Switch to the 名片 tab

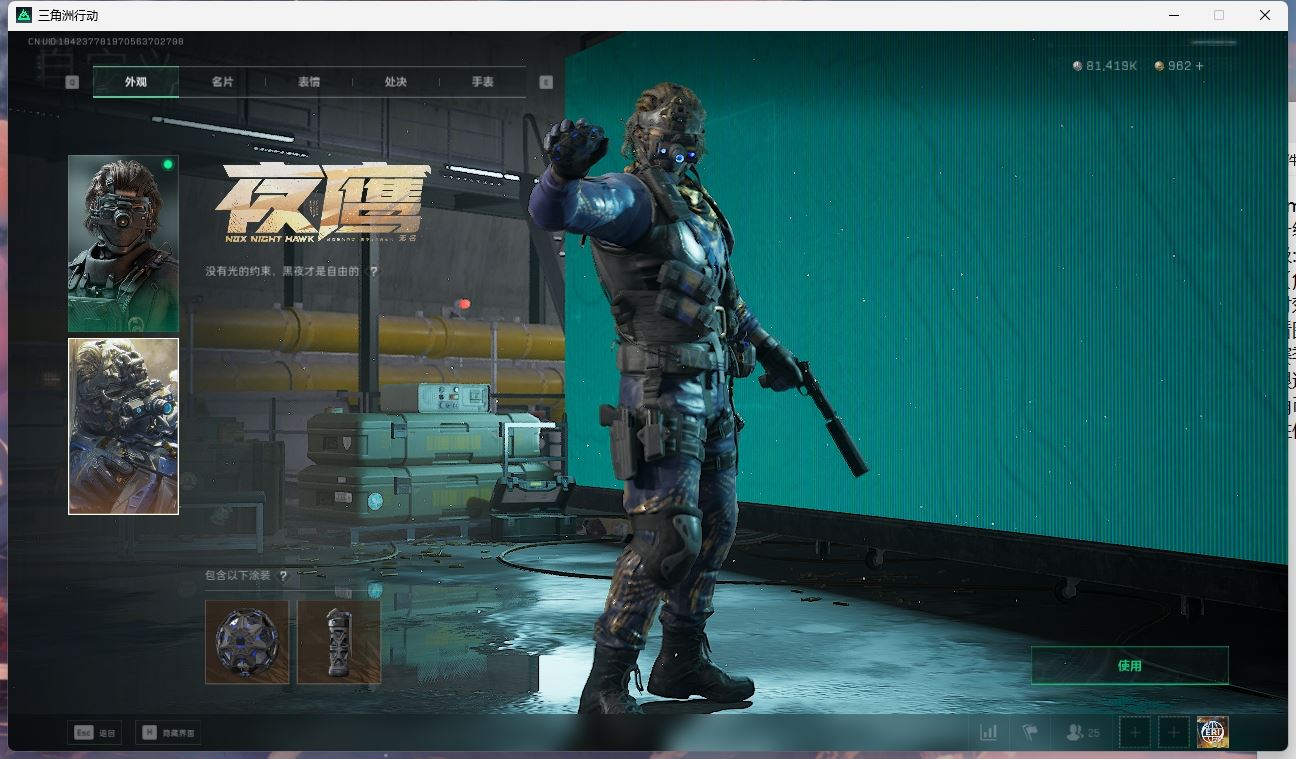coord(222,82)
